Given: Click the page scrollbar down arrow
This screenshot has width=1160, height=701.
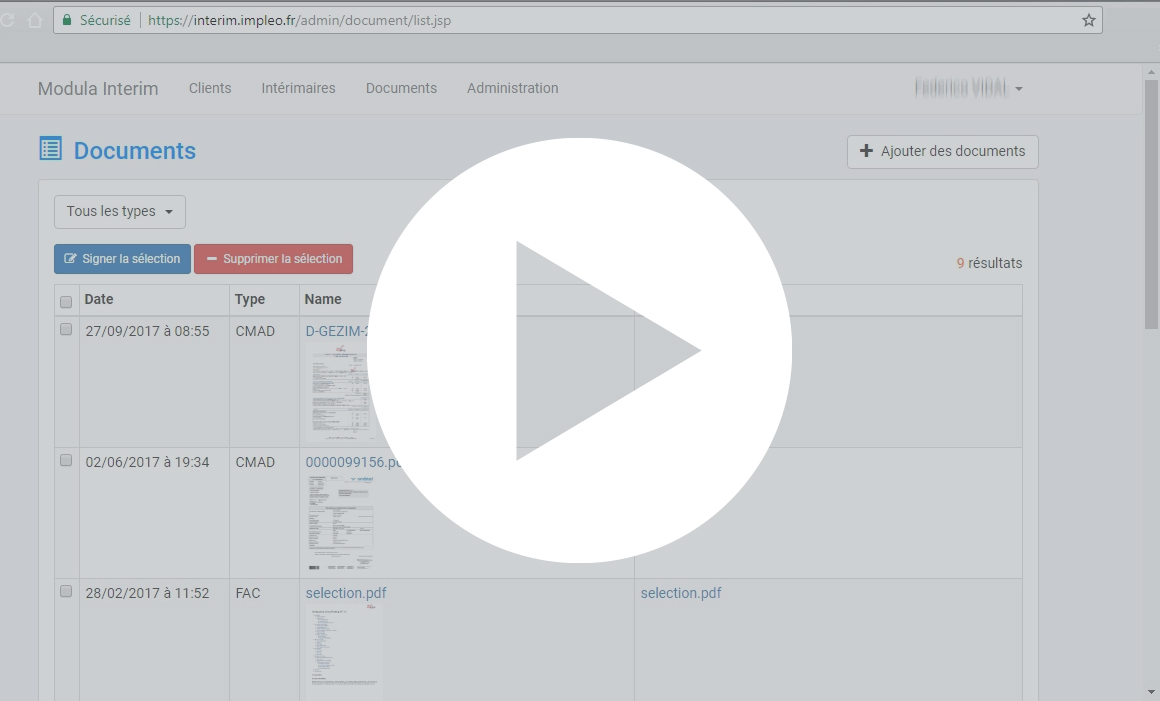Looking at the screenshot, I should tap(1151, 693).
